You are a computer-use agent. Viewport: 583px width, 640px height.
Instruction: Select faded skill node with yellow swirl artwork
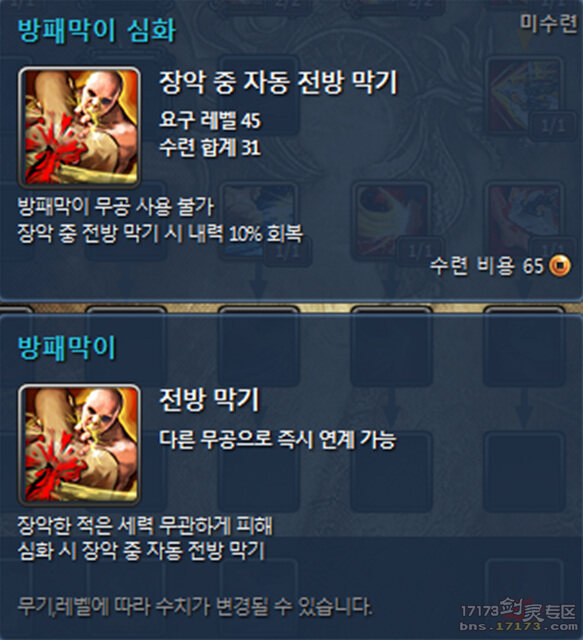[392, 220]
